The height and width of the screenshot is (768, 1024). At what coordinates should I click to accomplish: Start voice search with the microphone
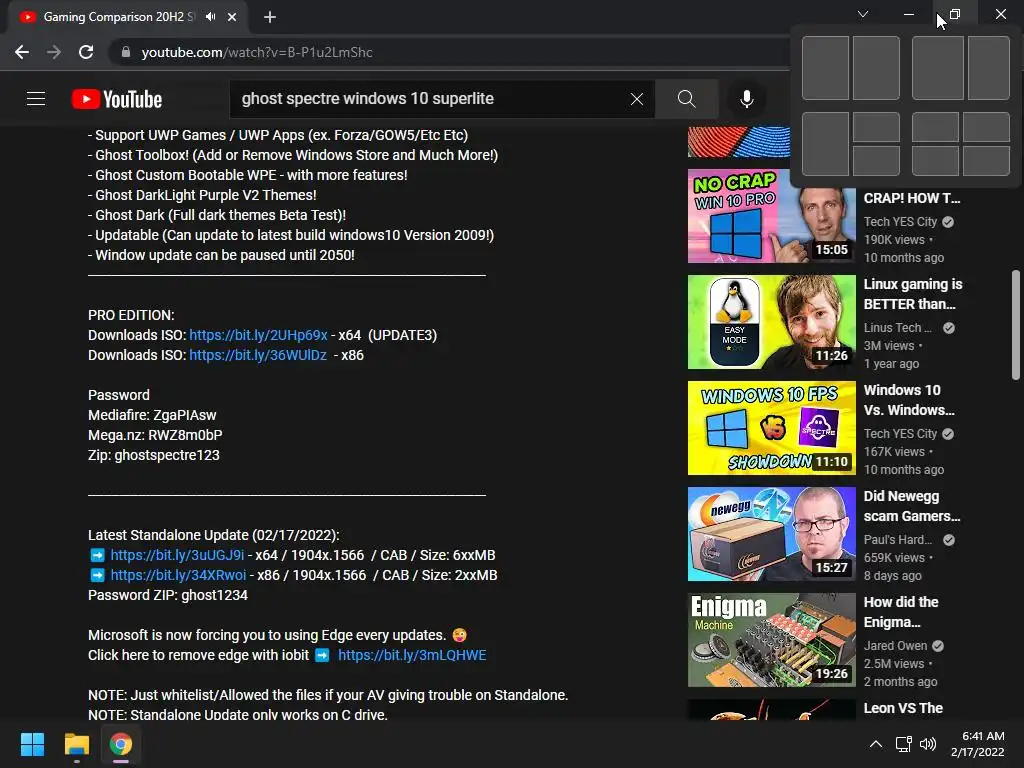(746, 99)
